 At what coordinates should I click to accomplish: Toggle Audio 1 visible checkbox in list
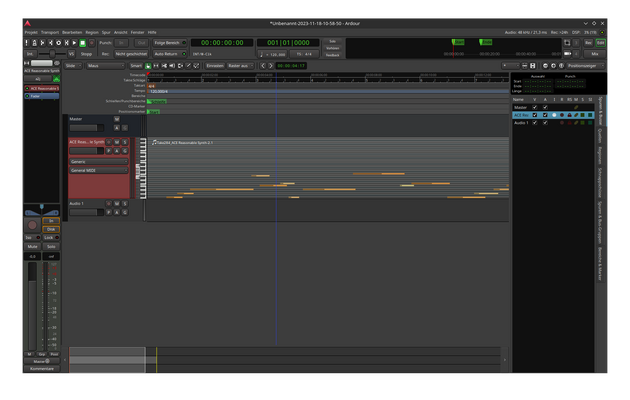pos(535,122)
